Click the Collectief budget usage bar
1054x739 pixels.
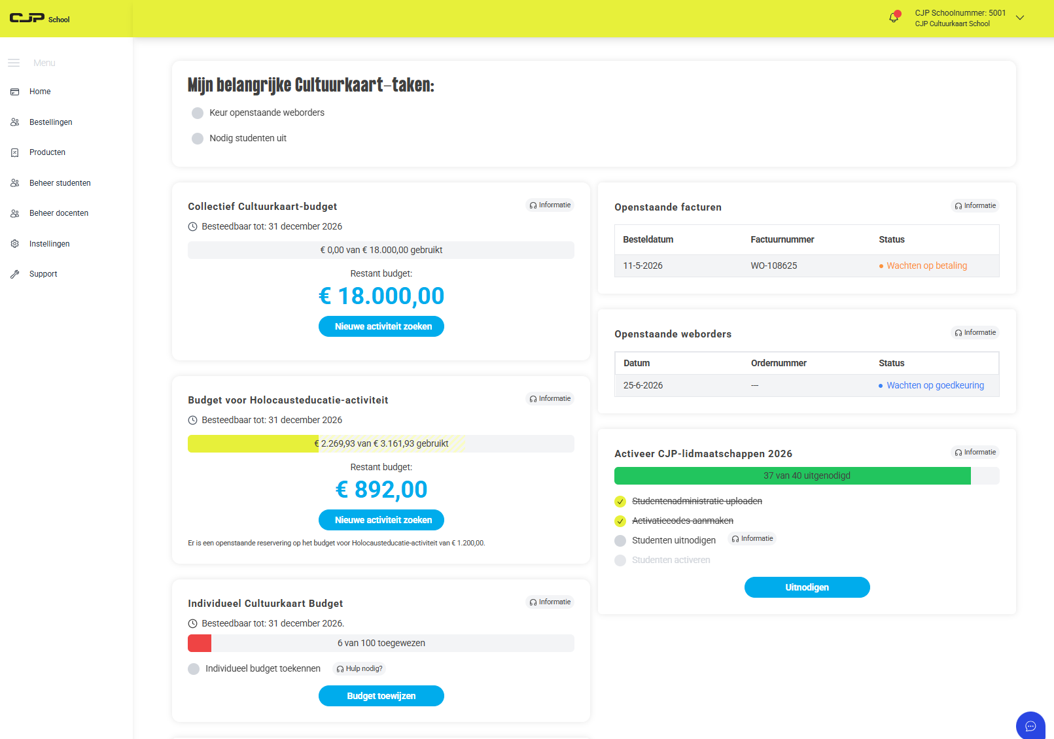(x=381, y=250)
